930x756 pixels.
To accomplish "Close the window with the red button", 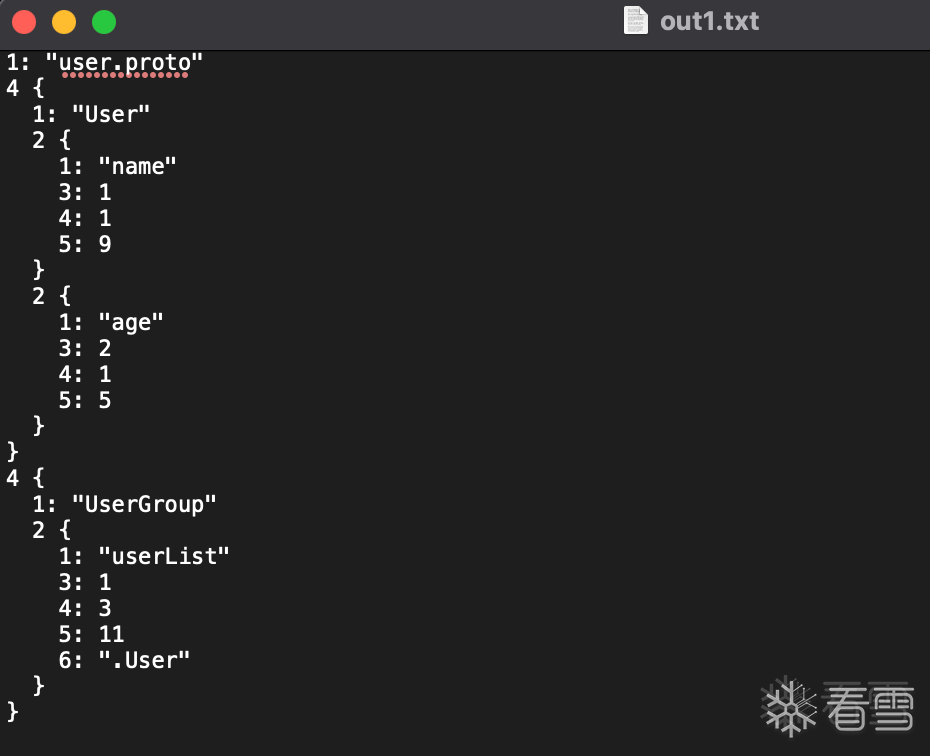I will pyautogui.click(x=24, y=23).
